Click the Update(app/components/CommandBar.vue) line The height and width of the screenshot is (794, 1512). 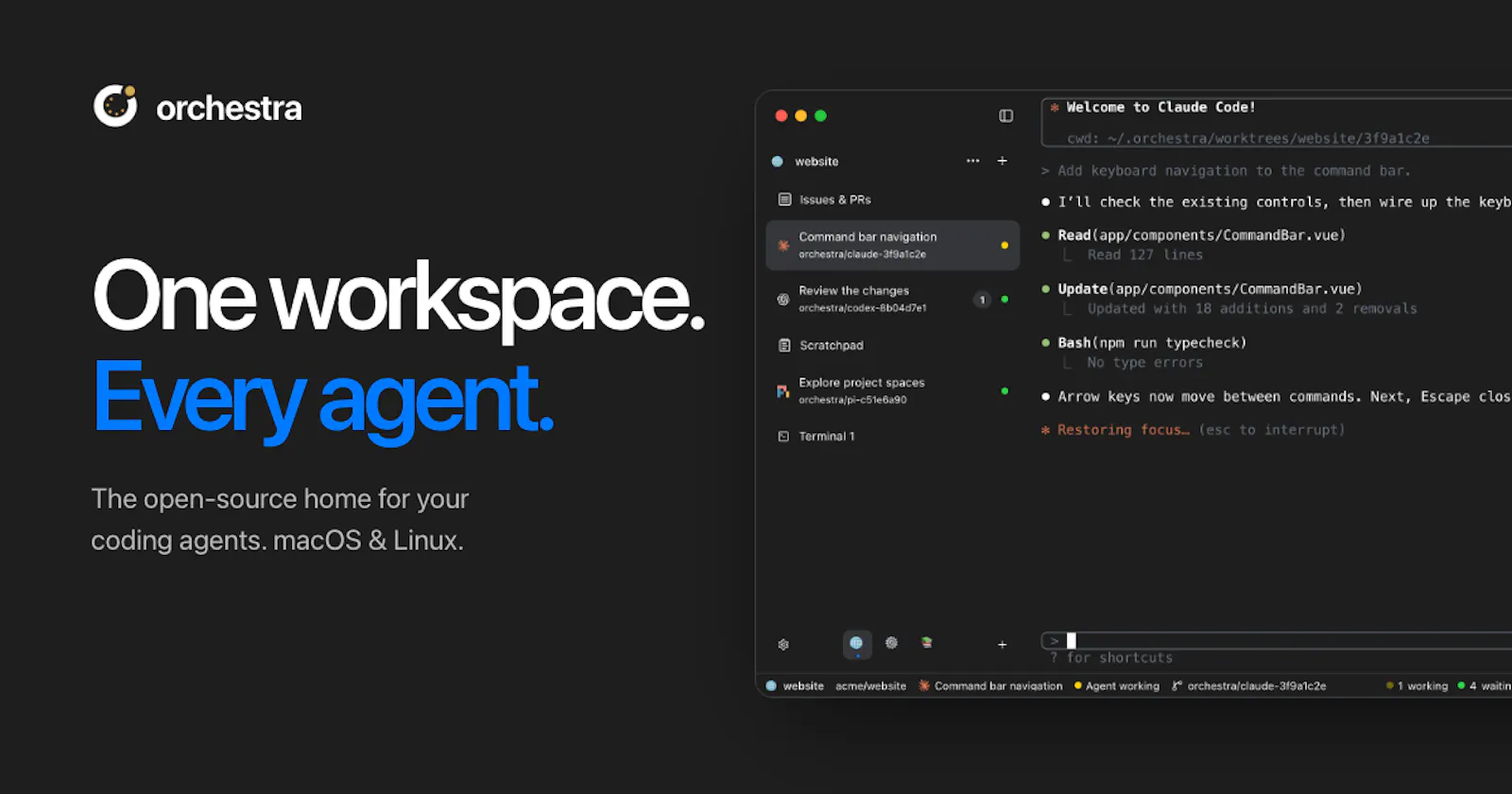[x=1210, y=289]
